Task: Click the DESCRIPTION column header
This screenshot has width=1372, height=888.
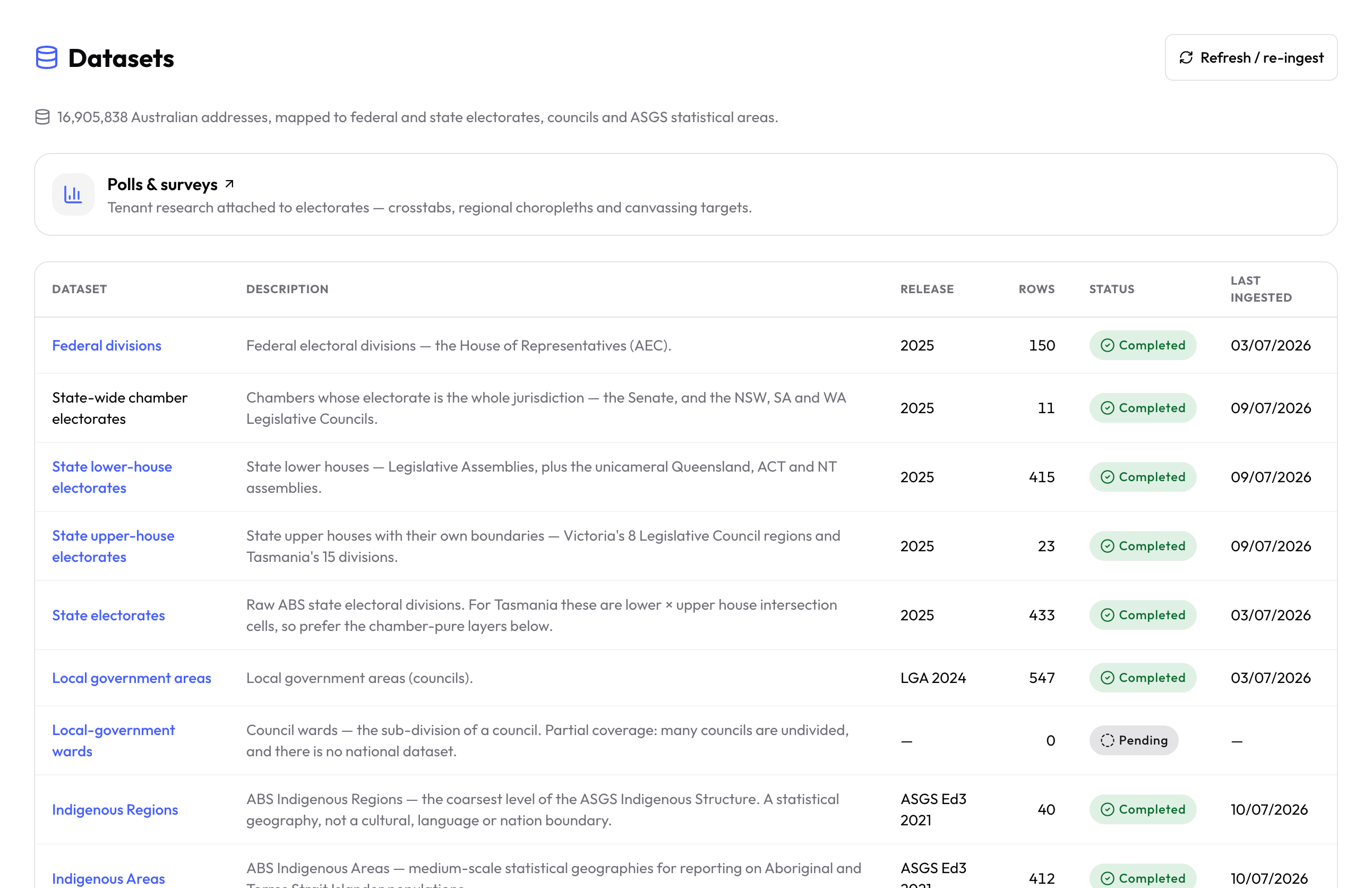Action: (287, 289)
